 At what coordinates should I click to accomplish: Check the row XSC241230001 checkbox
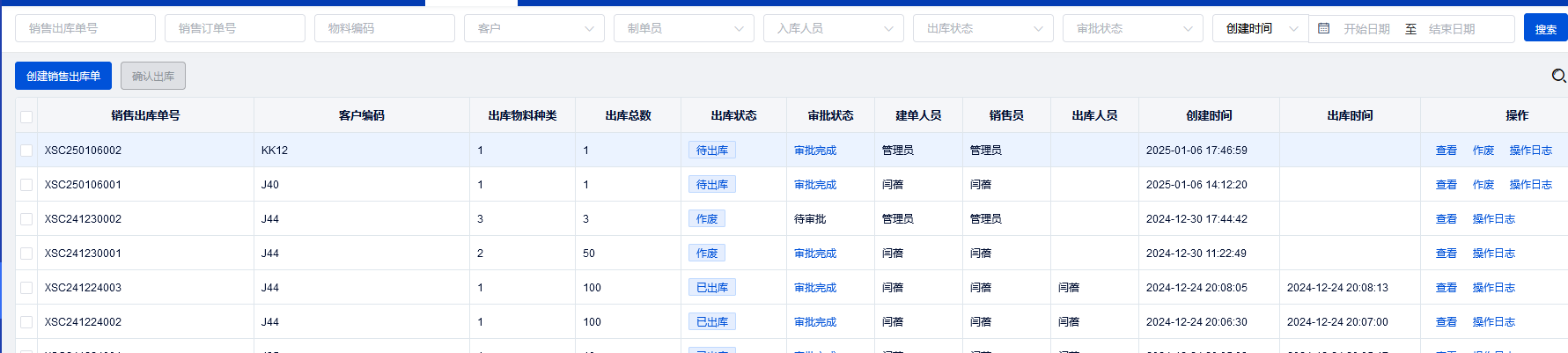[26, 254]
